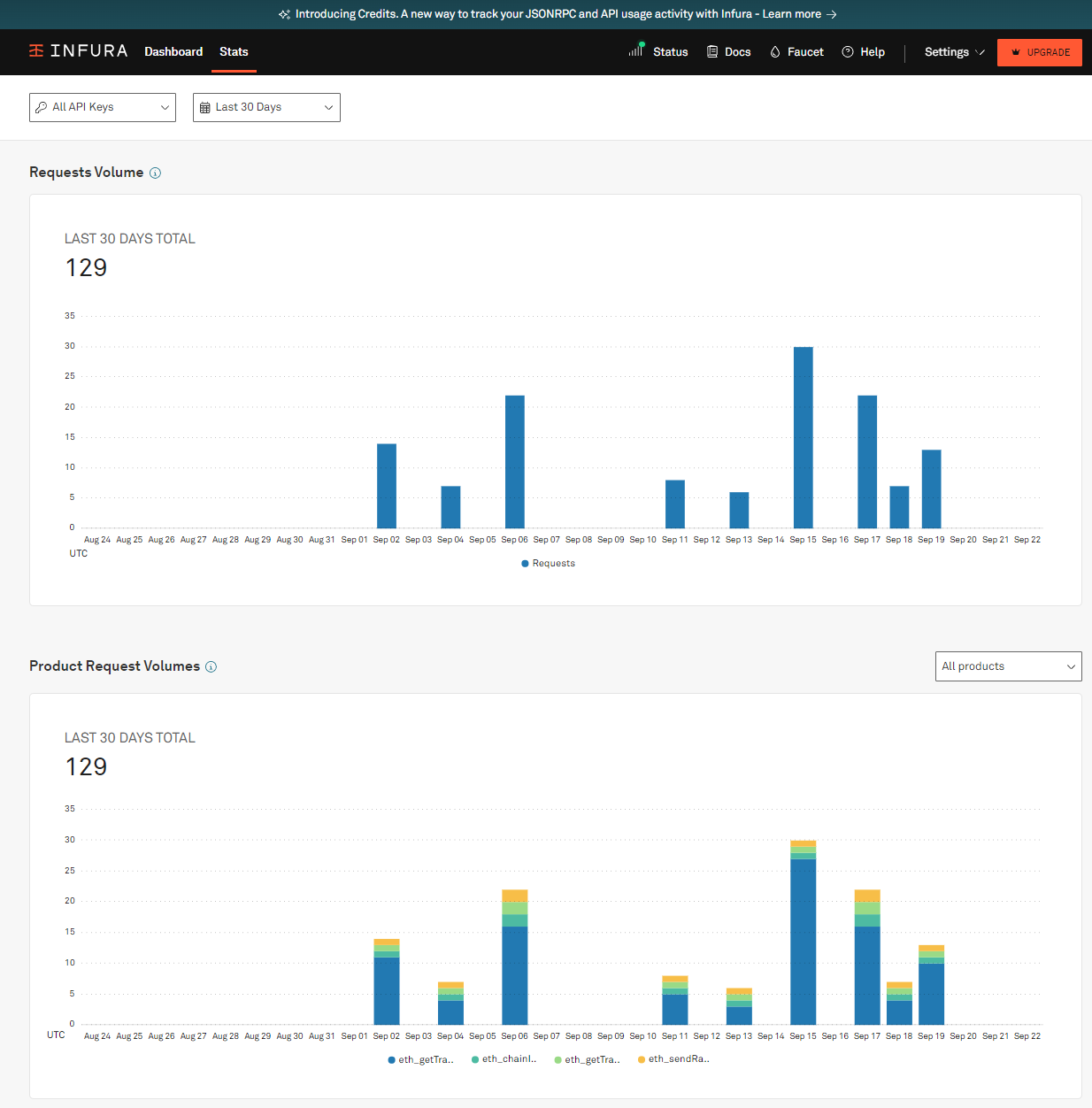The width and height of the screenshot is (1092, 1108).
Task: Click the Sep 15 bar in Requests Volume
Action: 804,437
